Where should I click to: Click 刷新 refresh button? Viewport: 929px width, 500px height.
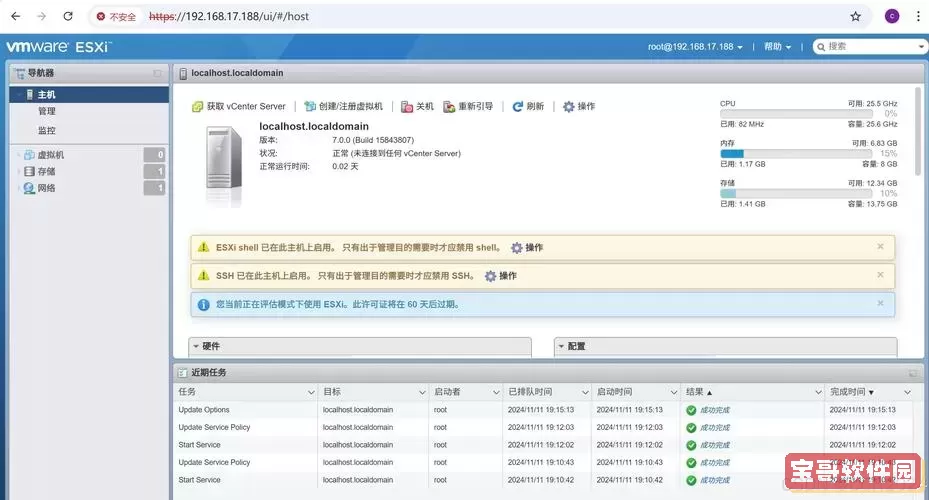coord(528,106)
